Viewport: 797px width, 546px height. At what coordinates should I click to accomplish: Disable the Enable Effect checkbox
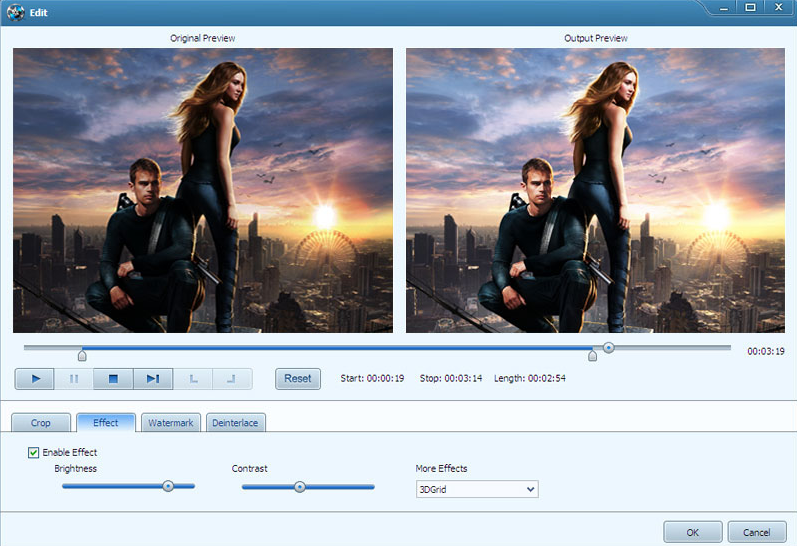click(x=34, y=453)
